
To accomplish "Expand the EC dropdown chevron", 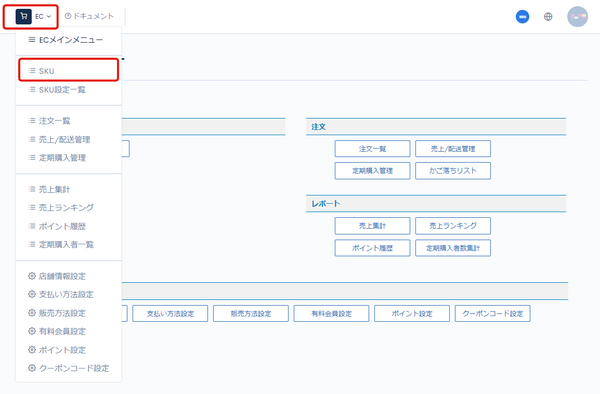I will point(49,16).
